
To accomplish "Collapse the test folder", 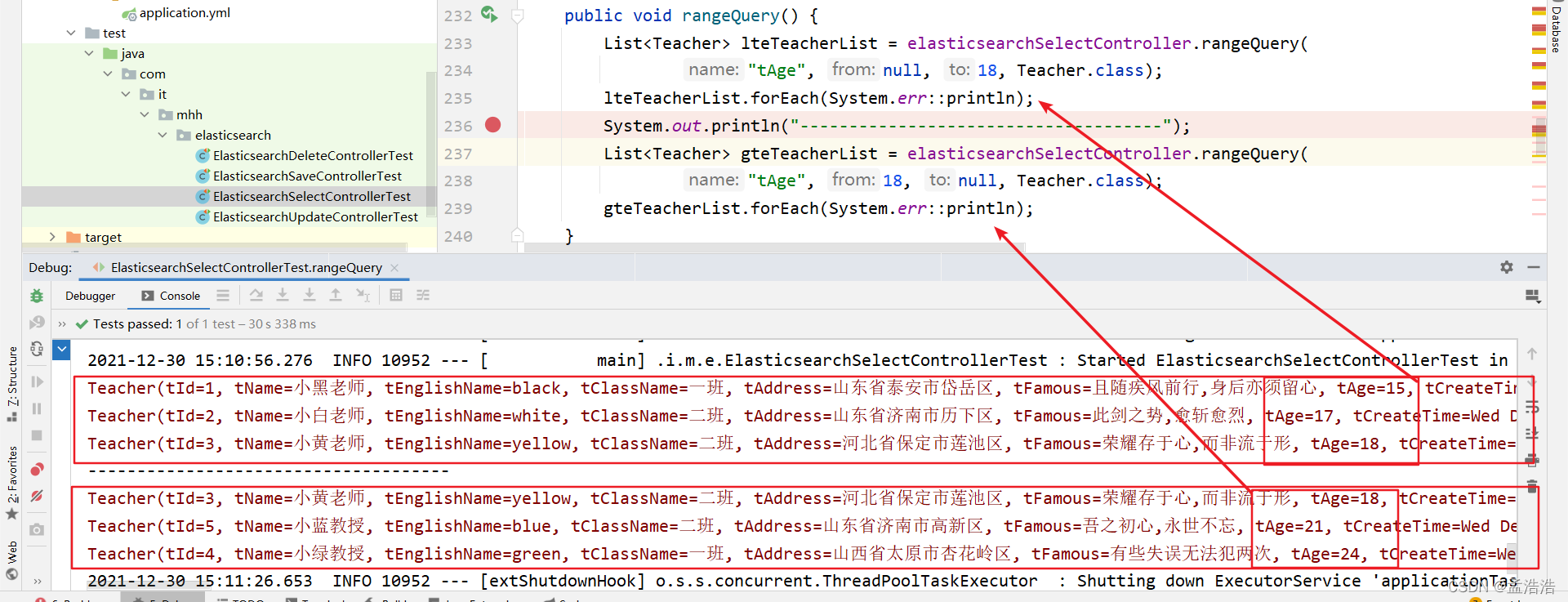I will (71, 33).
